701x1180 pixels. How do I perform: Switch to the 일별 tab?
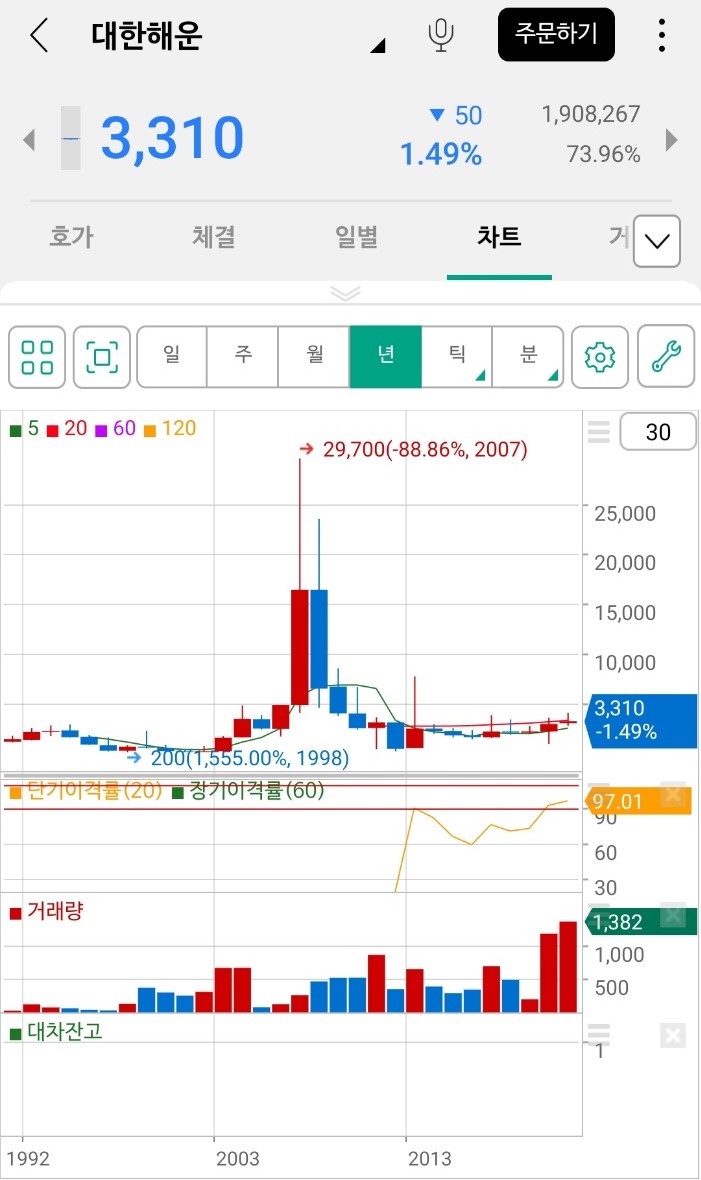click(x=356, y=237)
